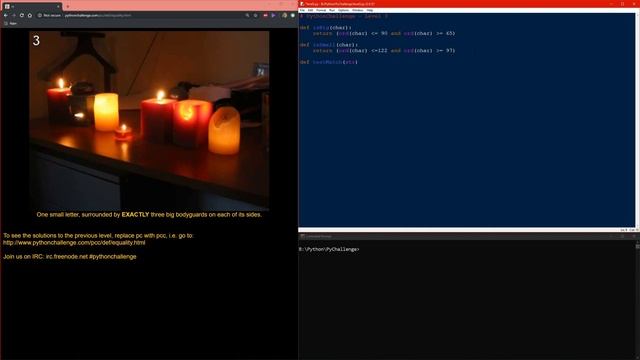Click the red extension icon in Chrome toolbar

pos(265,15)
